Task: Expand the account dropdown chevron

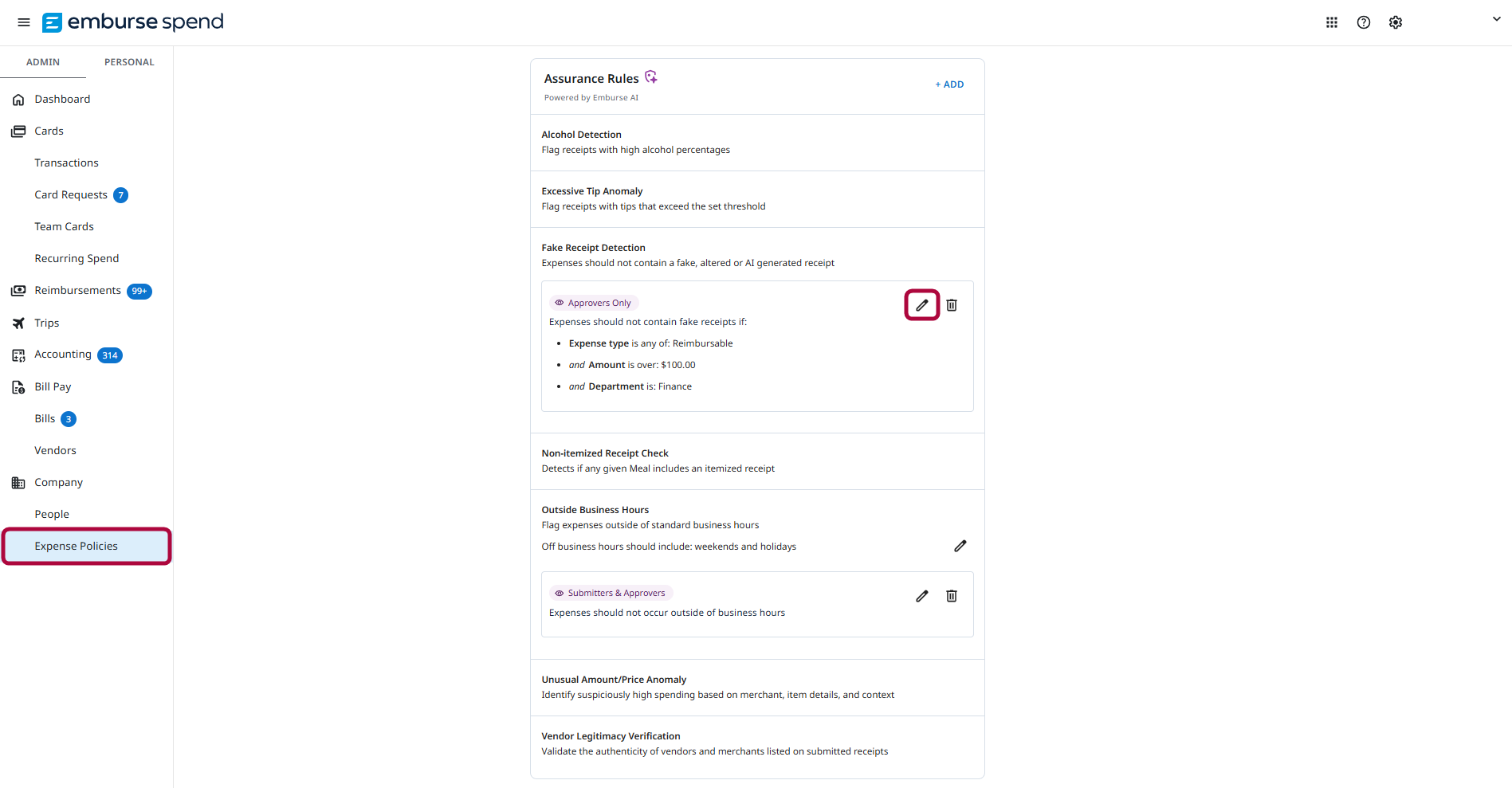Action: pos(1496,19)
